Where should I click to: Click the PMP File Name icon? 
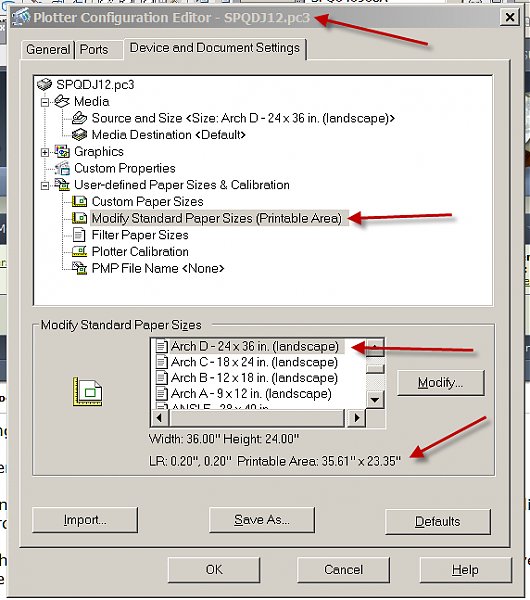[79, 268]
